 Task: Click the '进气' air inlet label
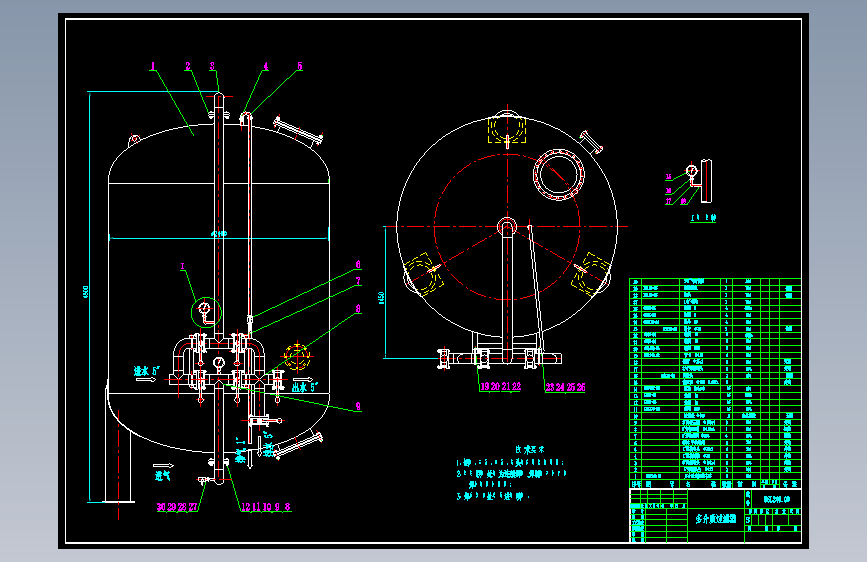coord(163,475)
